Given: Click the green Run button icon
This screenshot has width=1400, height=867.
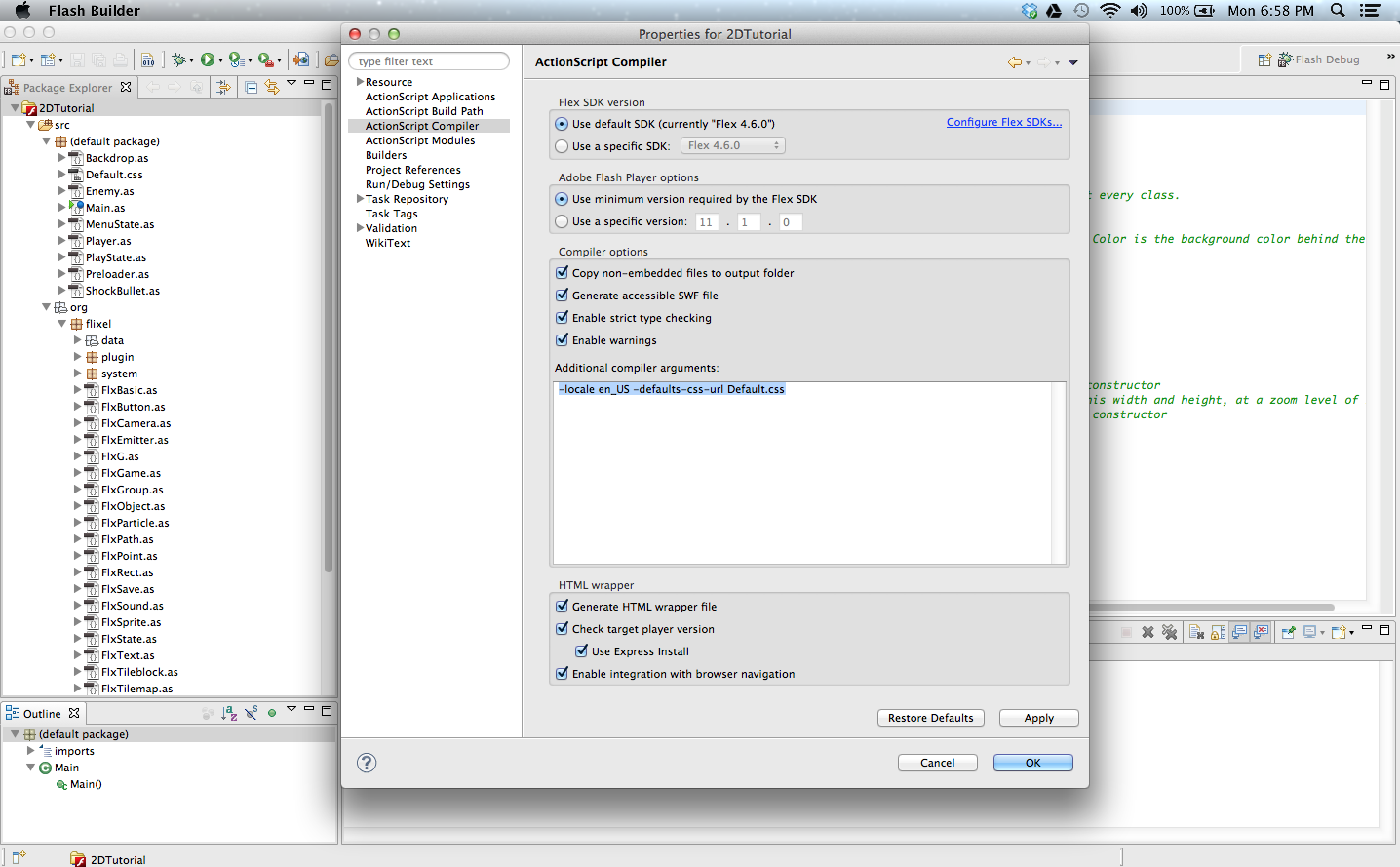Looking at the screenshot, I should (x=208, y=59).
